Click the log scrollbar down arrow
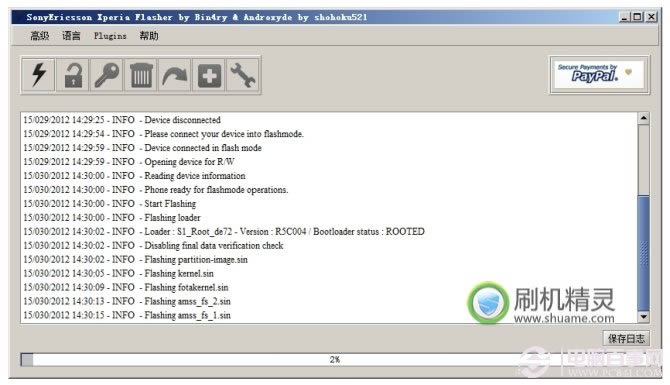This screenshot has height=385, width=670. pos(644,317)
